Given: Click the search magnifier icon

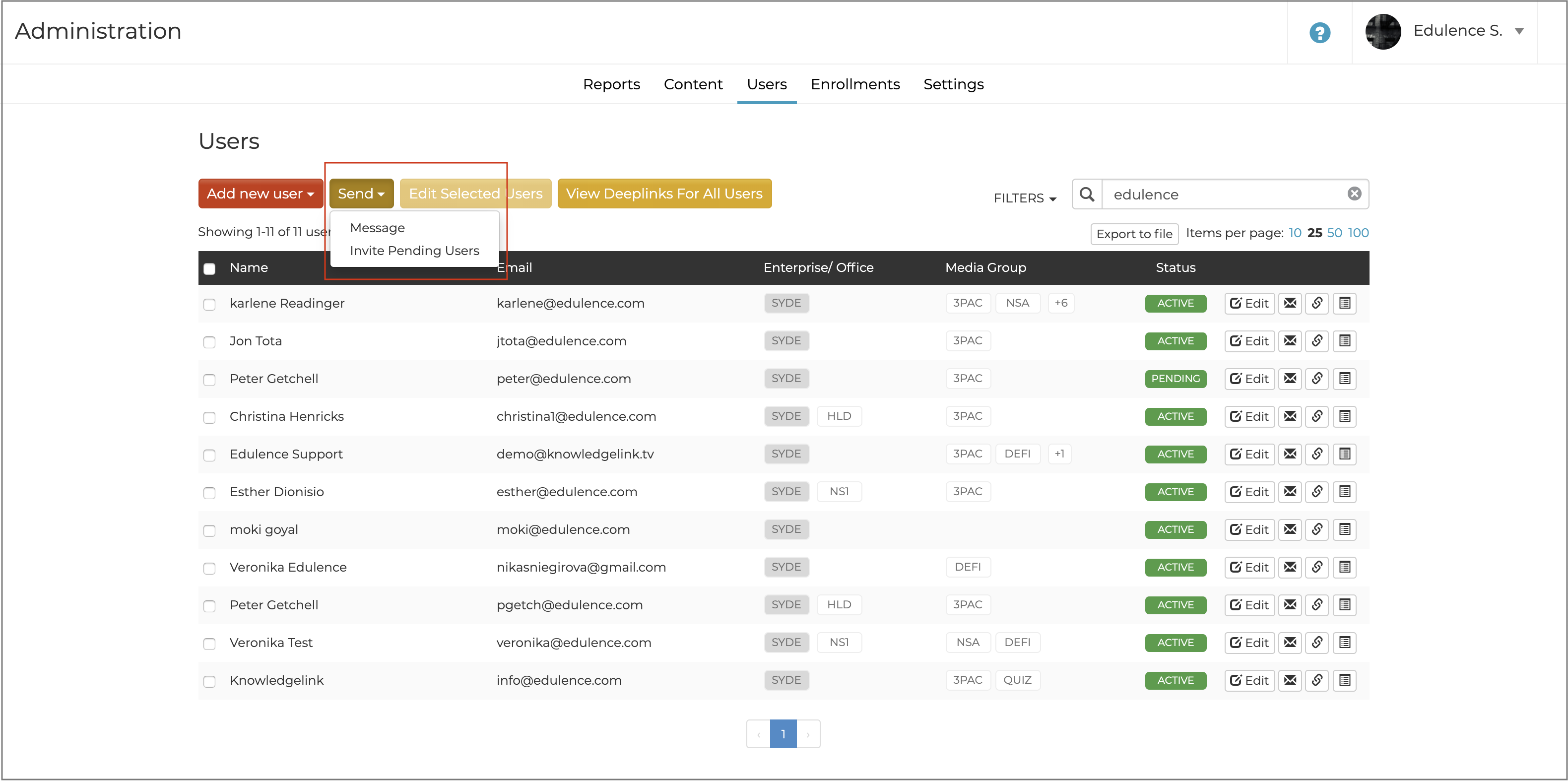Looking at the screenshot, I should coord(1087,194).
